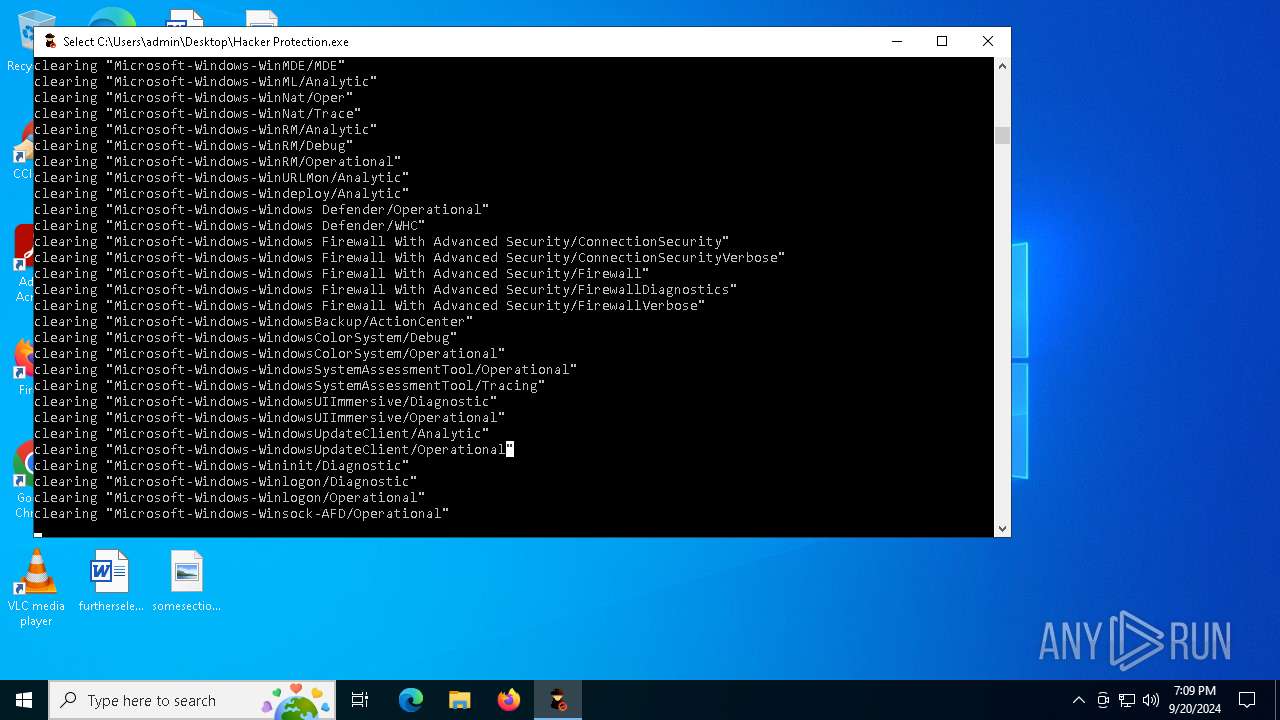Click the "Microsoft-Windows-WinNat/Trace" line
Image resolution: width=1280 pixels, height=720 pixels.
(198, 114)
